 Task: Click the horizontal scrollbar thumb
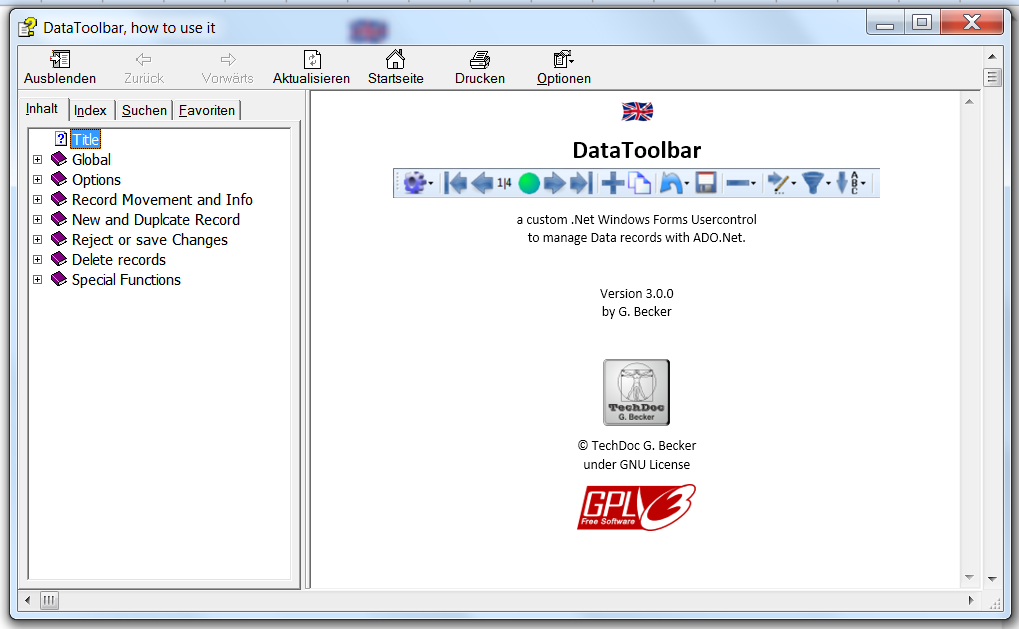coord(49,600)
